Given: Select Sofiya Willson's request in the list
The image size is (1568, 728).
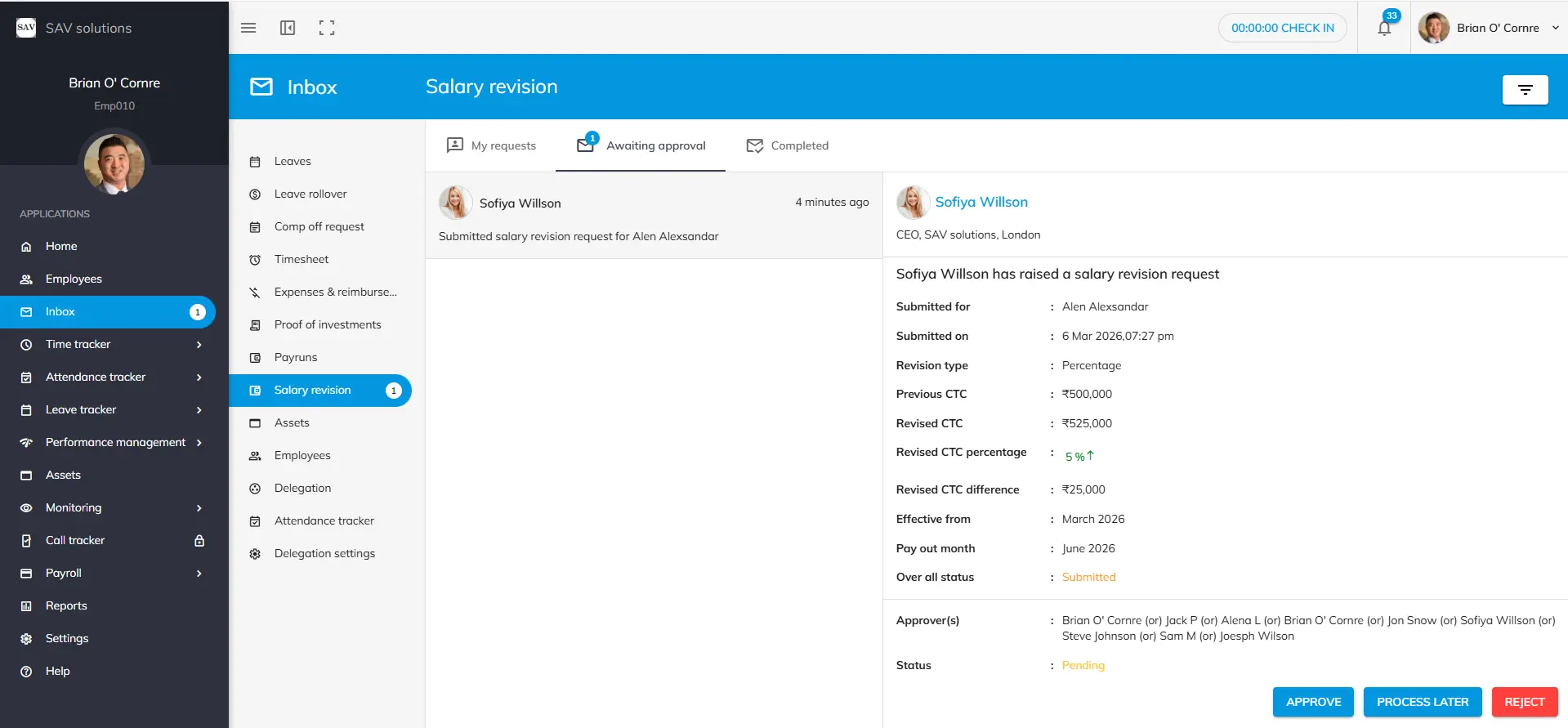Looking at the screenshot, I should click(x=654, y=219).
